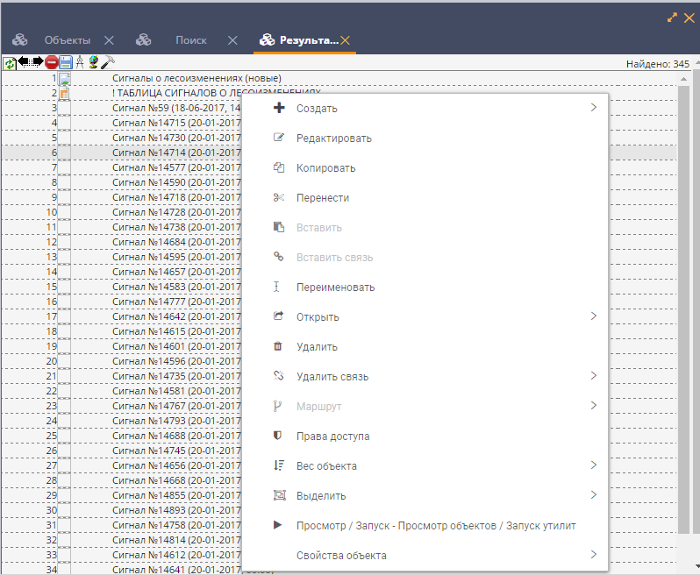Close the Результаты tab
This screenshot has height=575, width=700.
click(345, 40)
